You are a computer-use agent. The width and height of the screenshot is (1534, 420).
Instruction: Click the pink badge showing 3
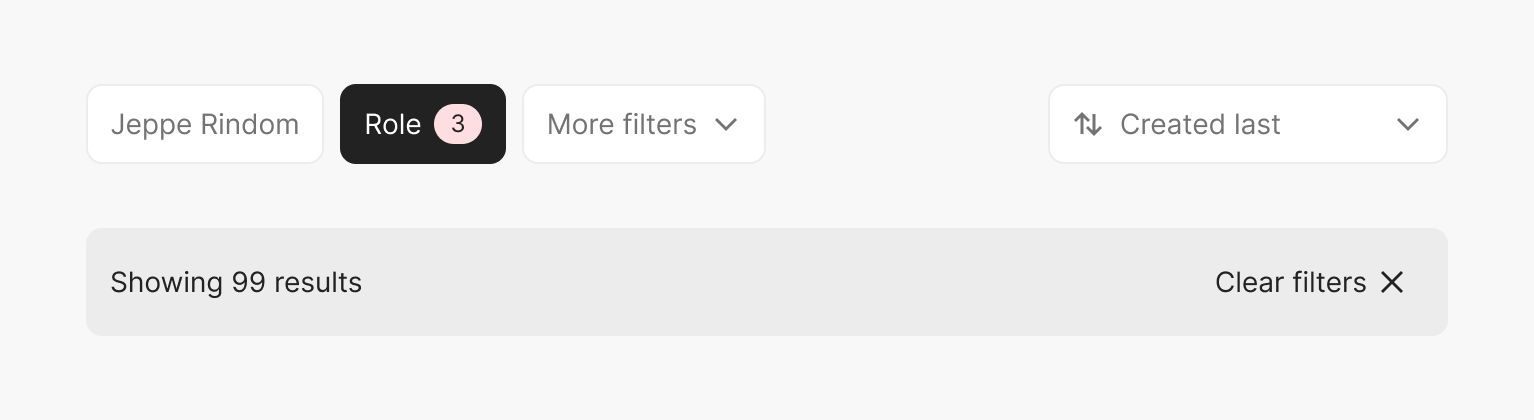[458, 124]
